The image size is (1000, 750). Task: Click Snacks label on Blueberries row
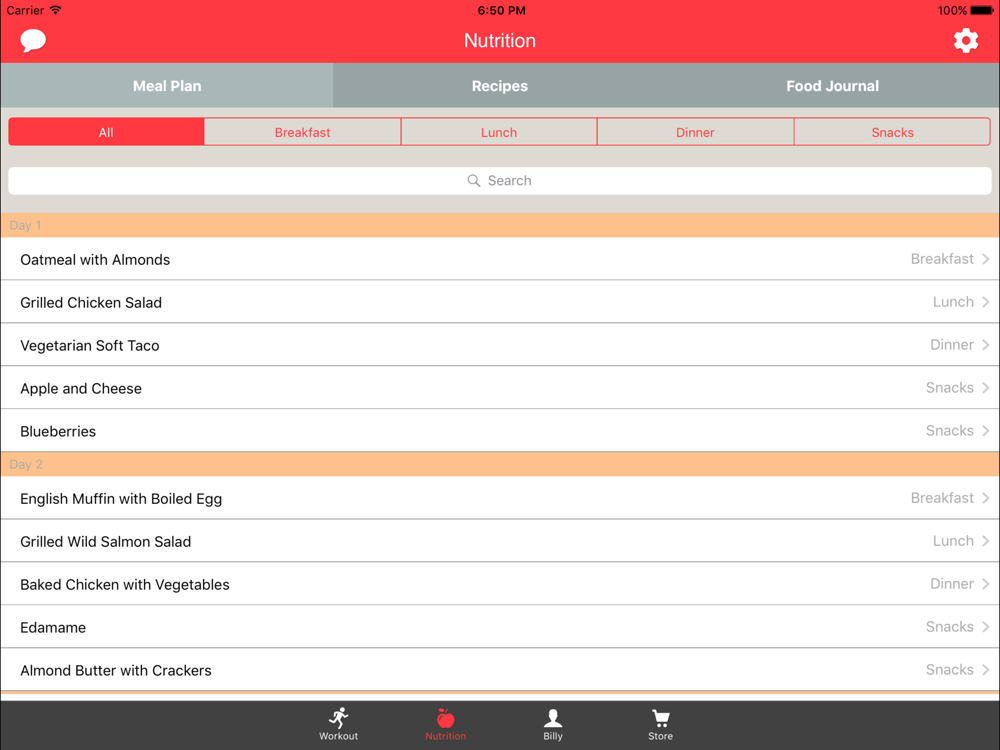coord(950,430)
